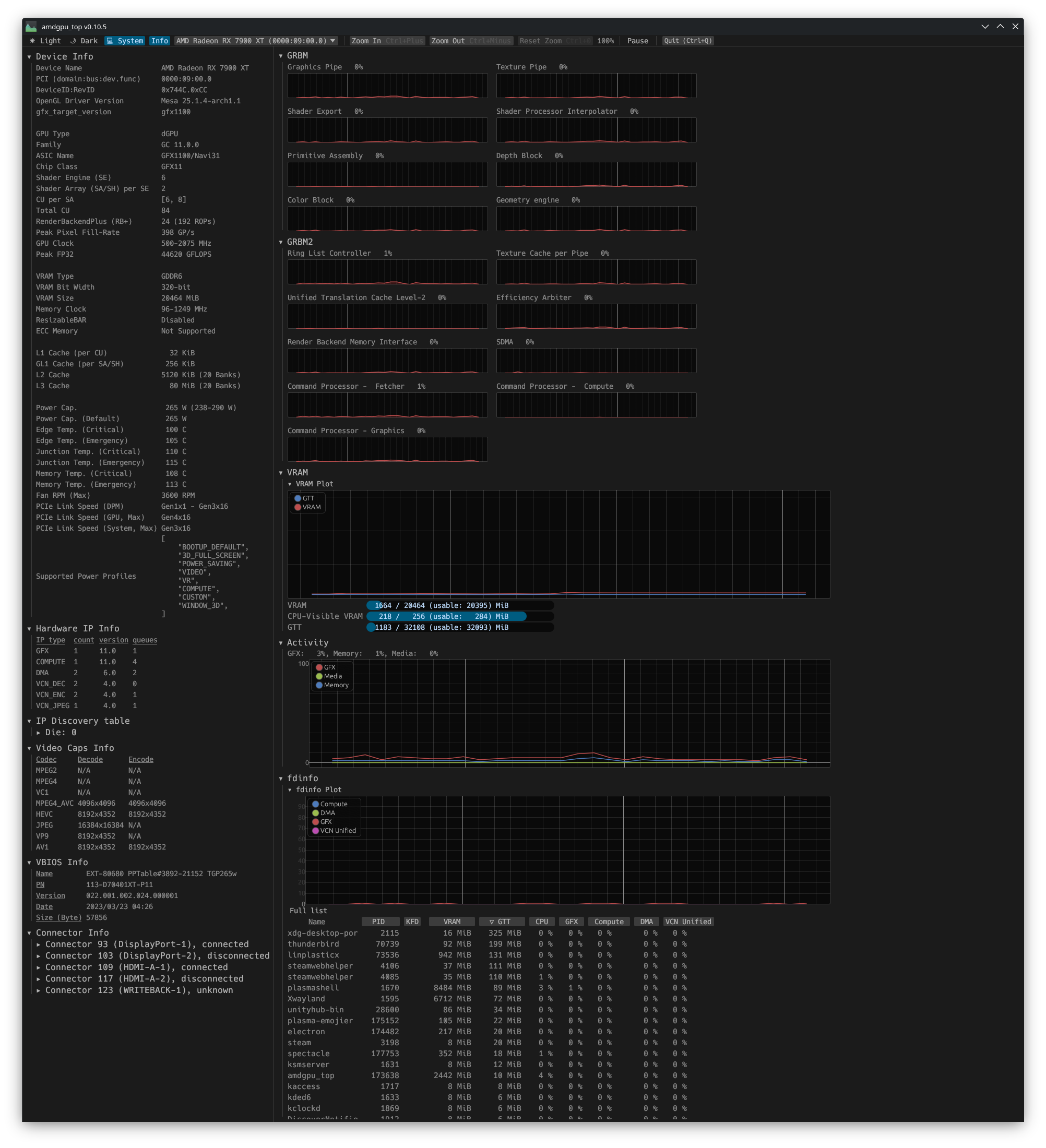Toggle VCN Unified series in fdinfo legend
This screenshot has height=1148, width=1046.
334,831
